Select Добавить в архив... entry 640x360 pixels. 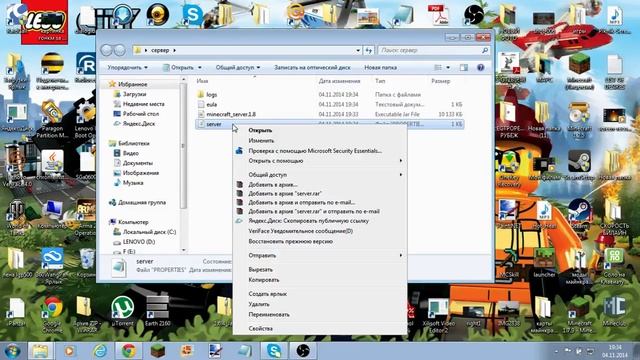pyautogui.click(x=273, y=184)
